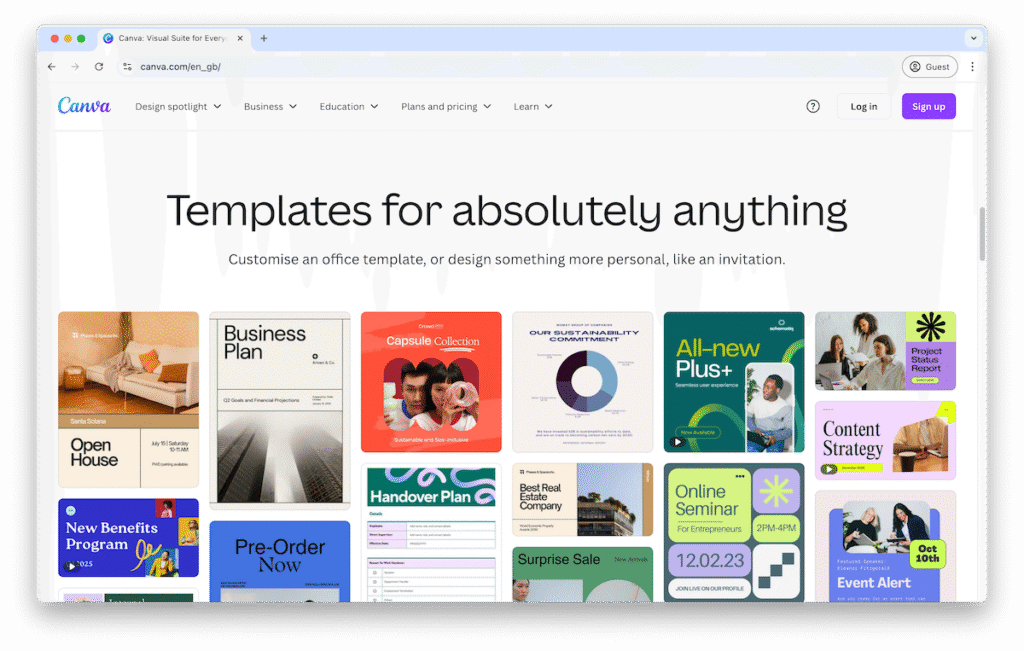
Task: Open the help question mark icon
Action: 812,106
